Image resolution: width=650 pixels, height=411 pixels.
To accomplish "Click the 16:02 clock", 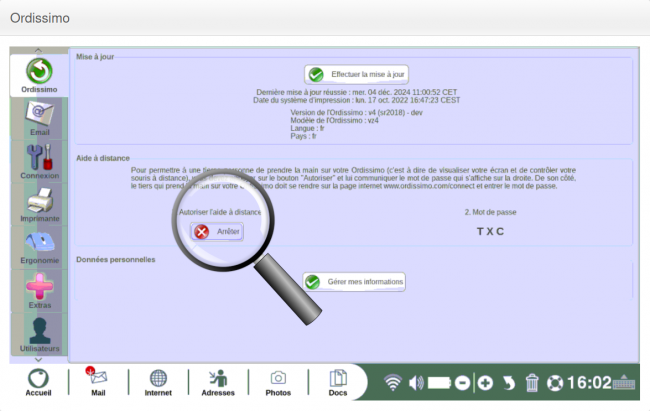I will 589,383.
